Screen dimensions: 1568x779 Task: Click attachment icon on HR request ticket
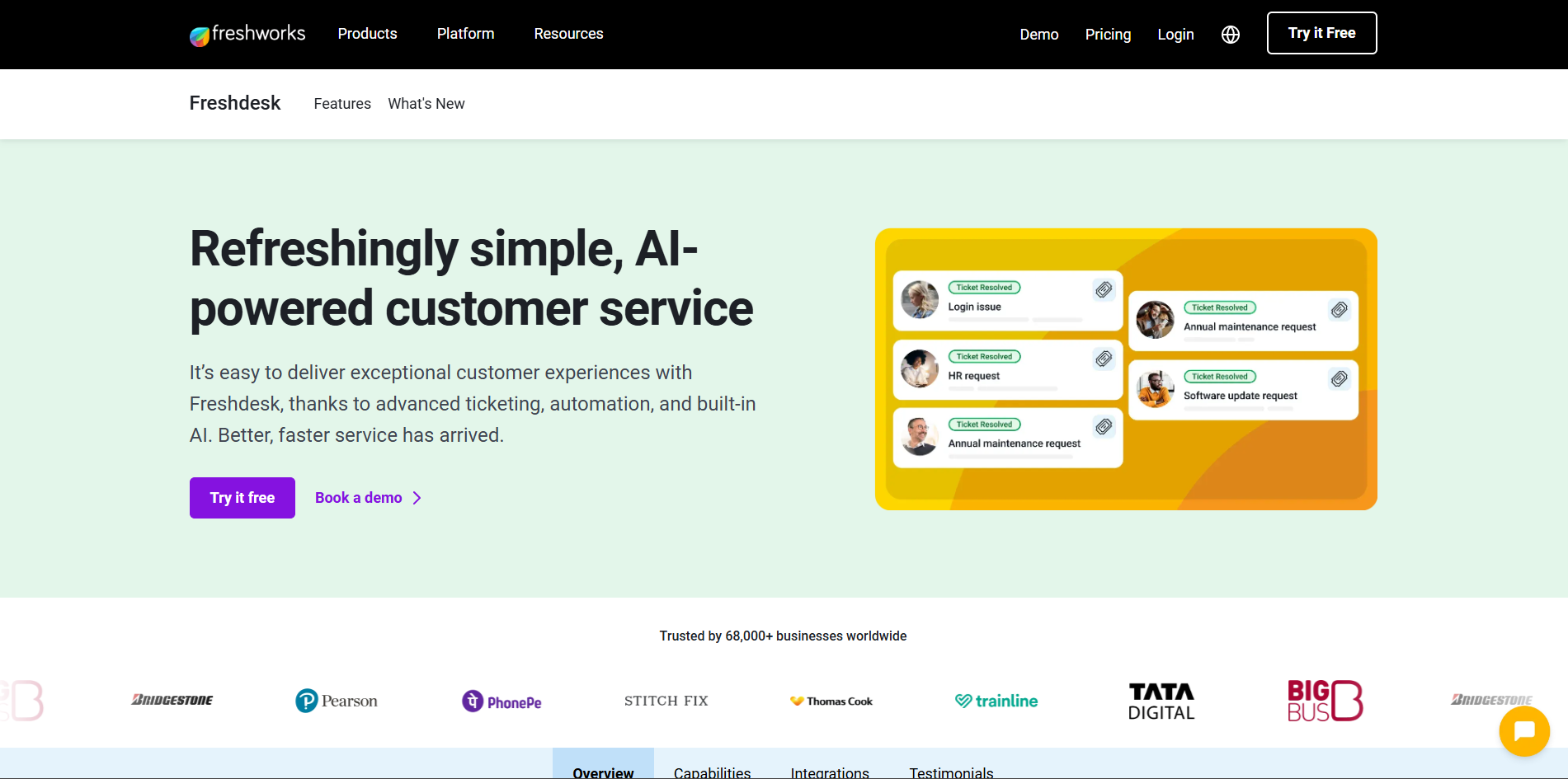tap(1104, 359)
